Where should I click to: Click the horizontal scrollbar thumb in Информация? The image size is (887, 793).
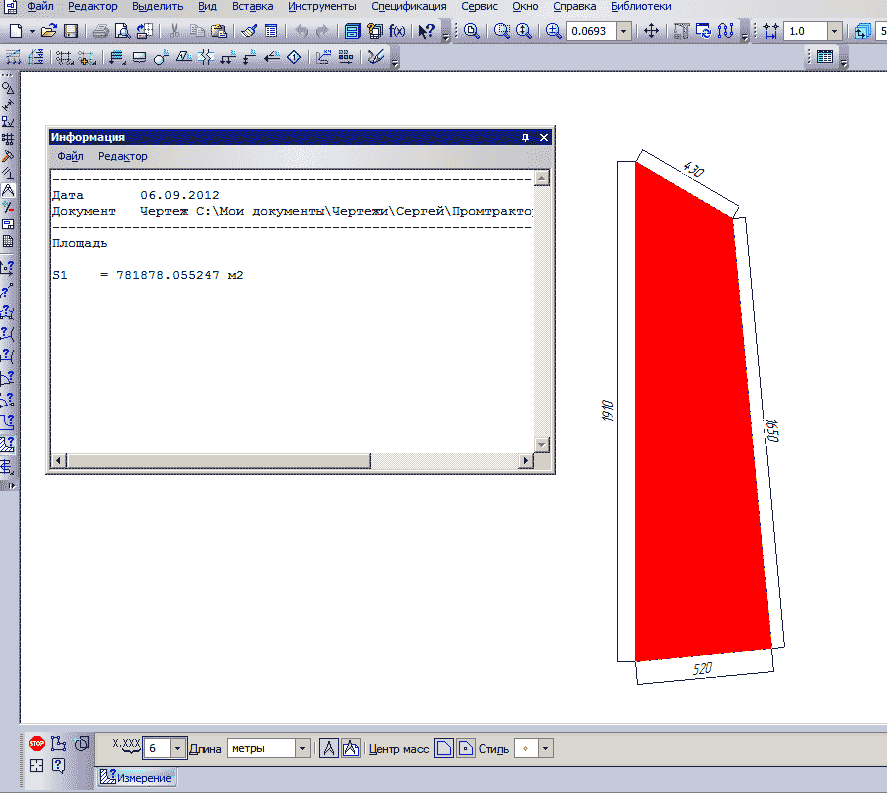[218, 460]
